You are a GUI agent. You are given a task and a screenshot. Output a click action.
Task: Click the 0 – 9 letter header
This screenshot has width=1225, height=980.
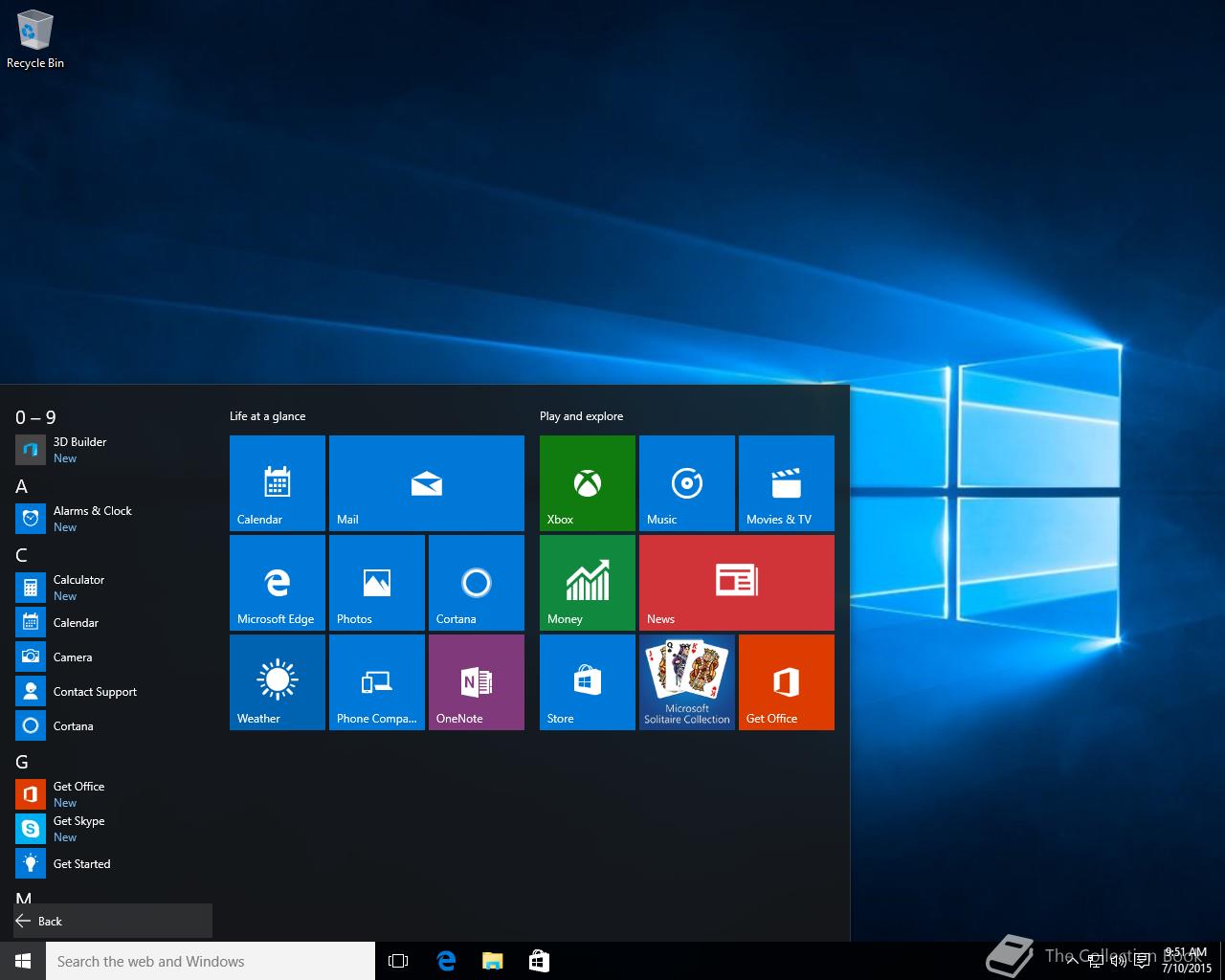(x=35, y=417)
